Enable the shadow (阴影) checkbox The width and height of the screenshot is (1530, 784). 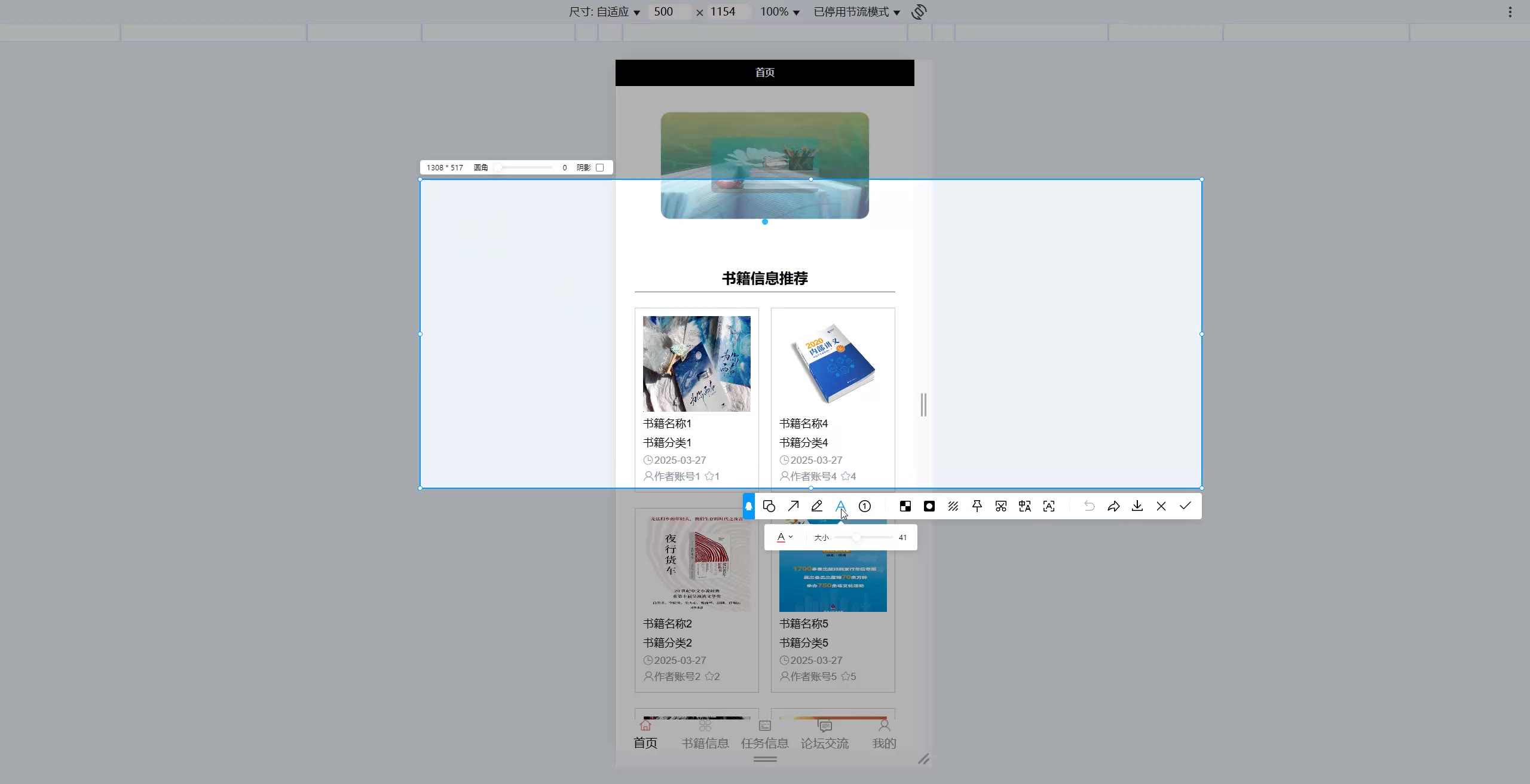[x=600, y=168]
